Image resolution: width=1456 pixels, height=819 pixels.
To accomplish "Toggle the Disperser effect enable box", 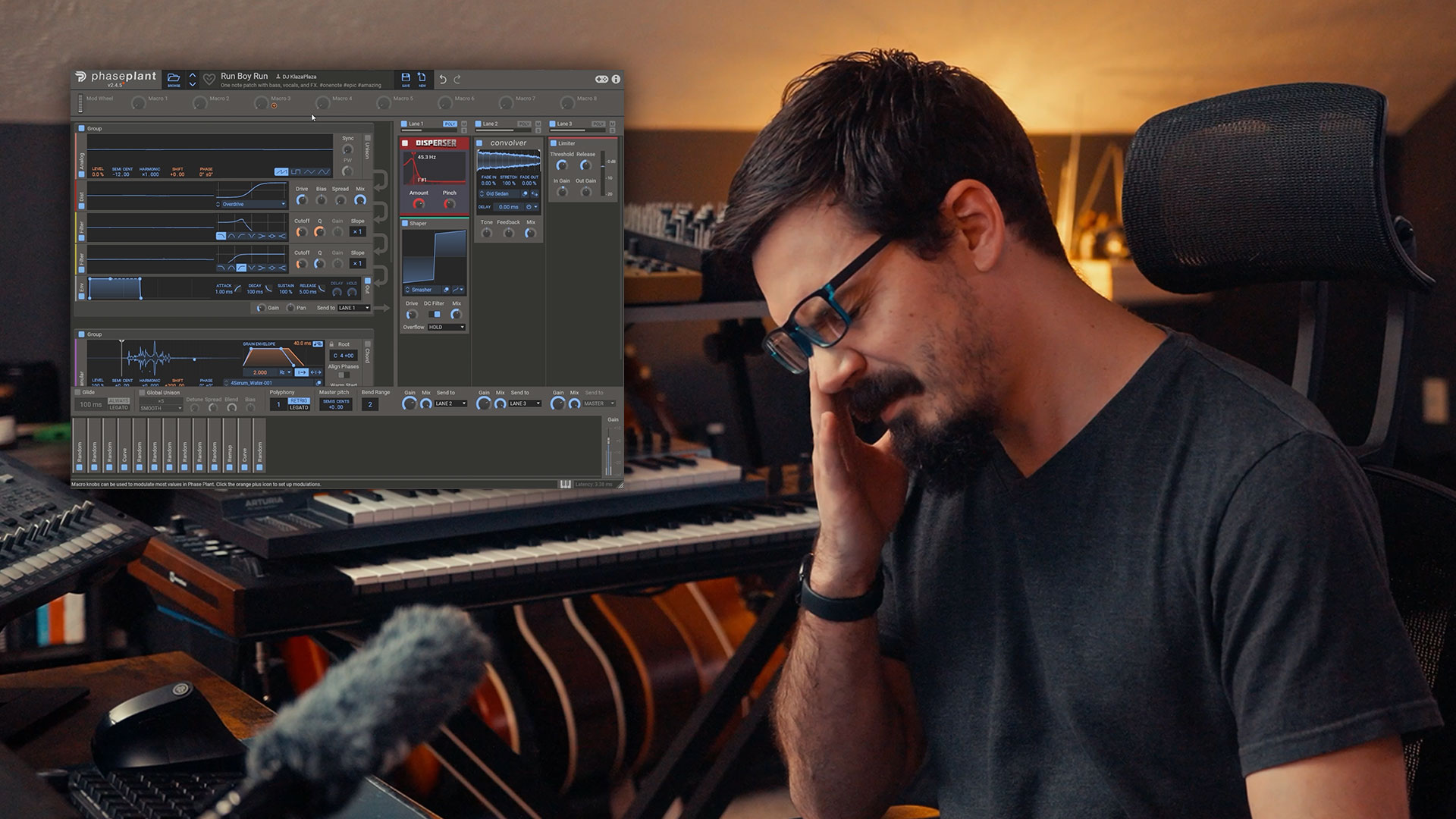I will (405, 143).
